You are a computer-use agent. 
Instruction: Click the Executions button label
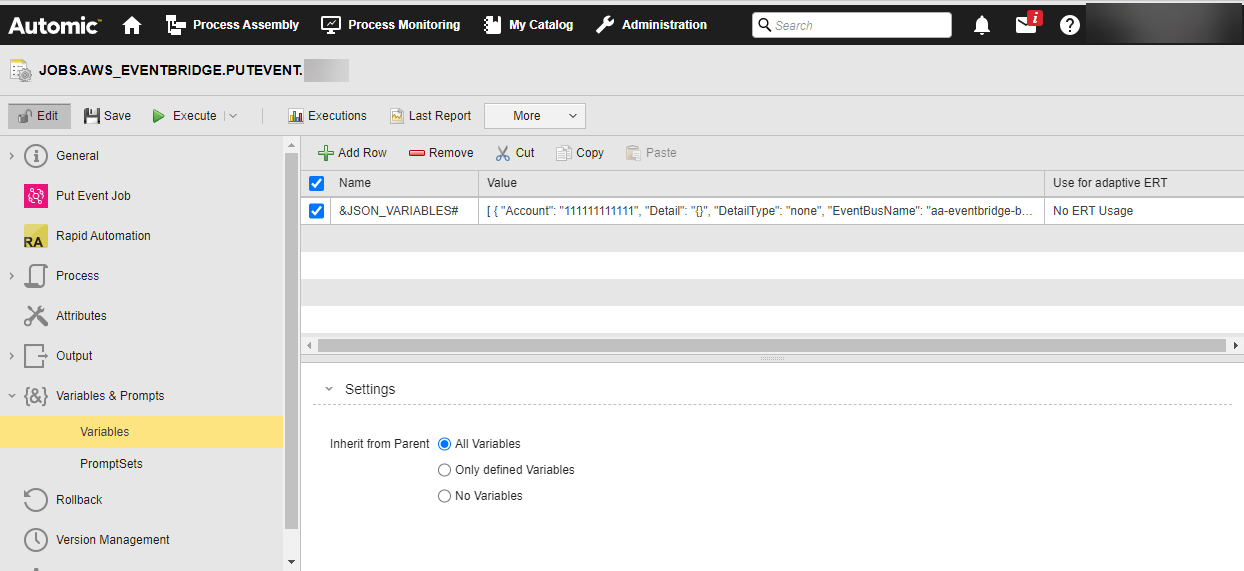(x=337, y=116)
